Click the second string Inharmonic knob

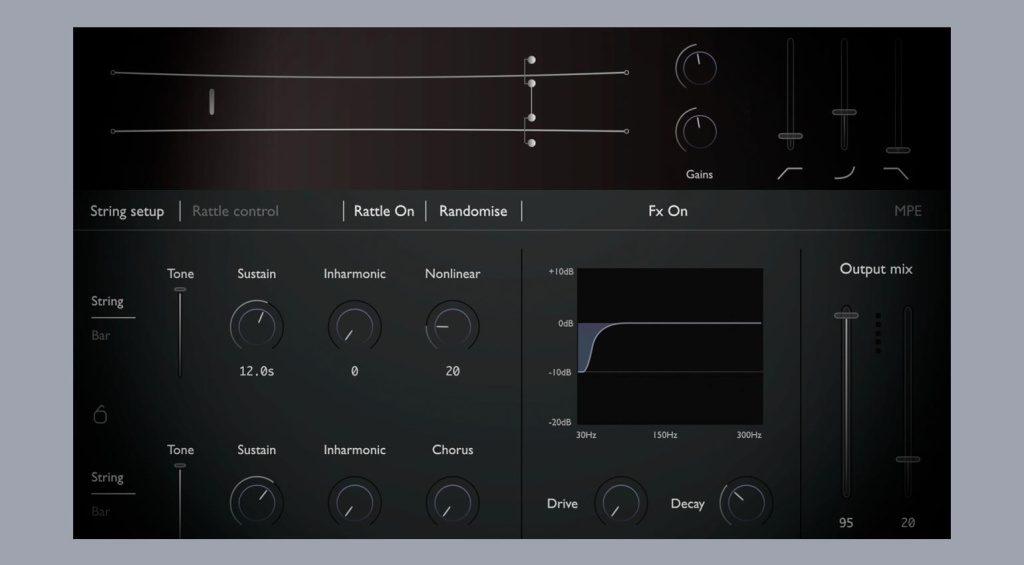[355, 502]
